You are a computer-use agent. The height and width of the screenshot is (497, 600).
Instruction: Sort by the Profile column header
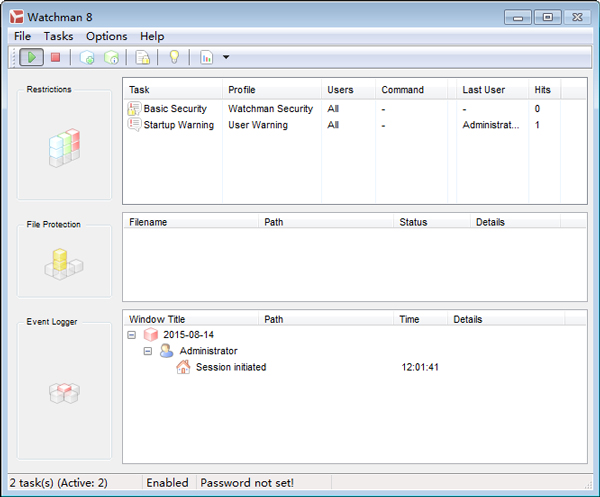click(x=272, y=90)
